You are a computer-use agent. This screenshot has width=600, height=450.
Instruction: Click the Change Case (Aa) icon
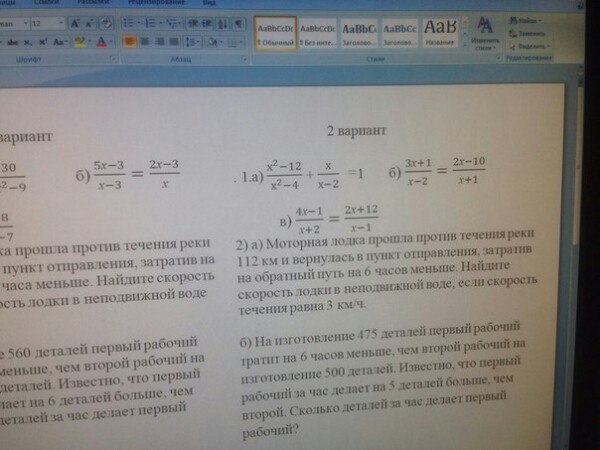click(x=59, y=42)
